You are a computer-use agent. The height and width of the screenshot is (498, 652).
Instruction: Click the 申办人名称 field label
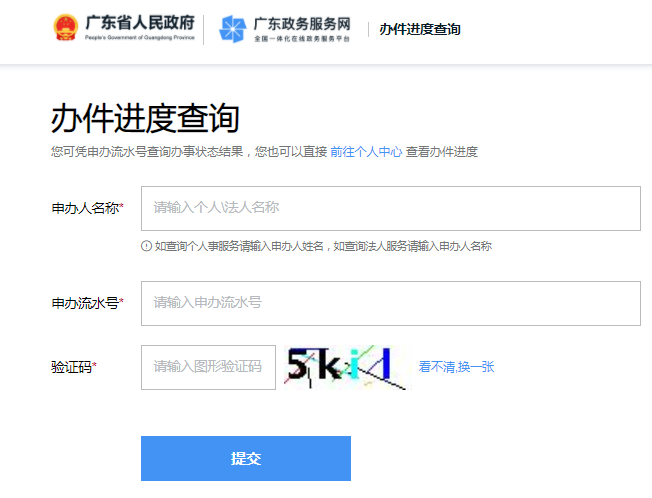(x=87, y=208)
